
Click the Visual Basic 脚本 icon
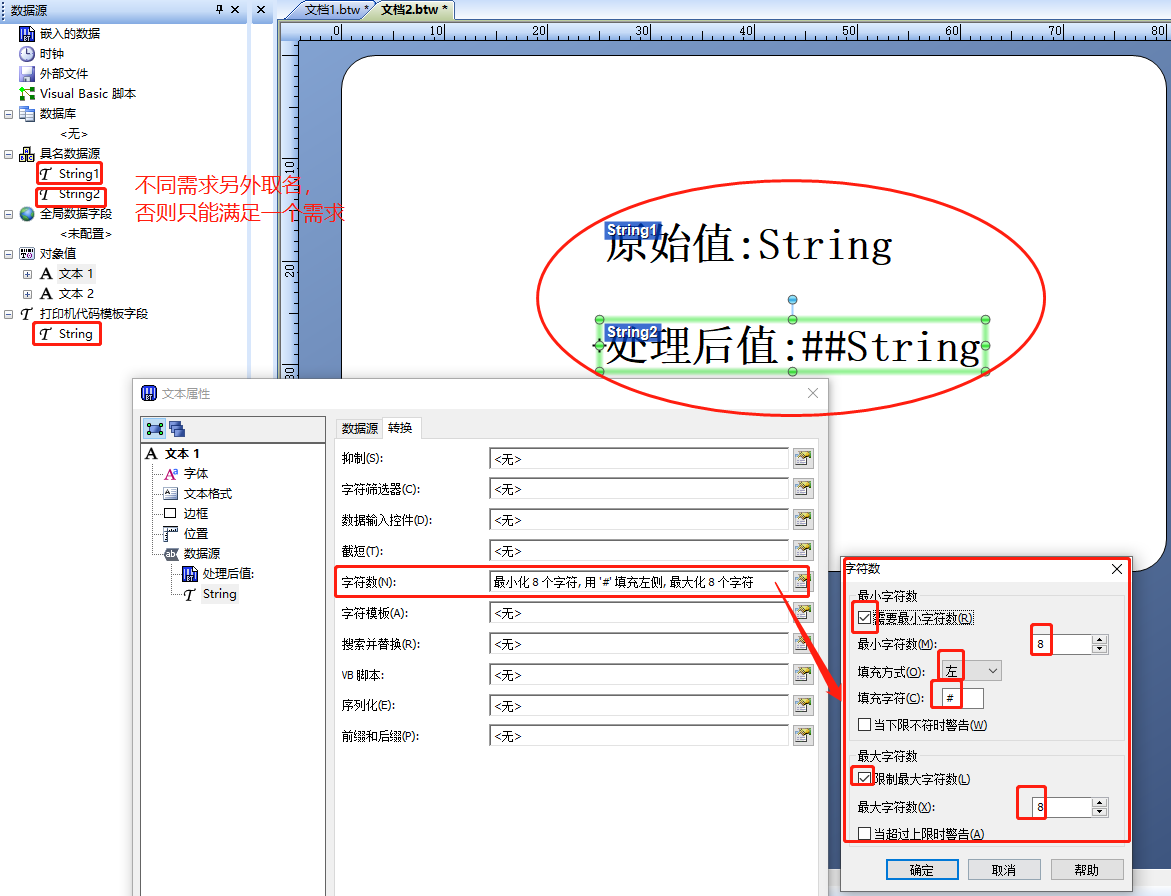[x=25, y=93]
